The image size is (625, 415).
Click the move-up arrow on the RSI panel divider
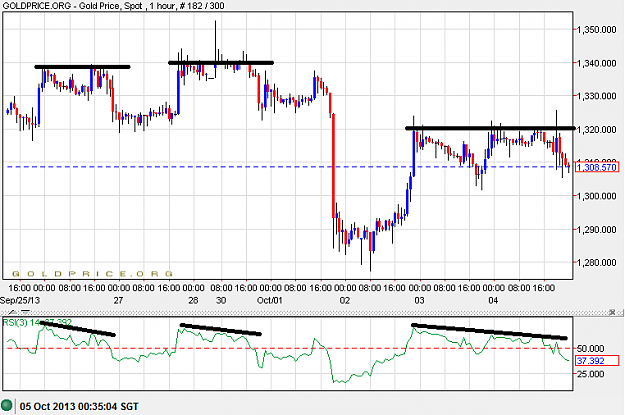pyautogui.click(x=12, y=312)
